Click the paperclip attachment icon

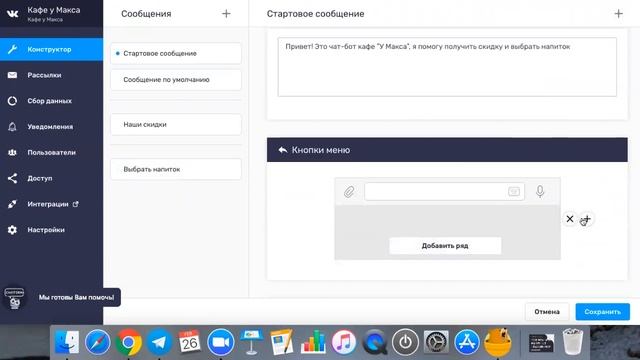(349, 192)
